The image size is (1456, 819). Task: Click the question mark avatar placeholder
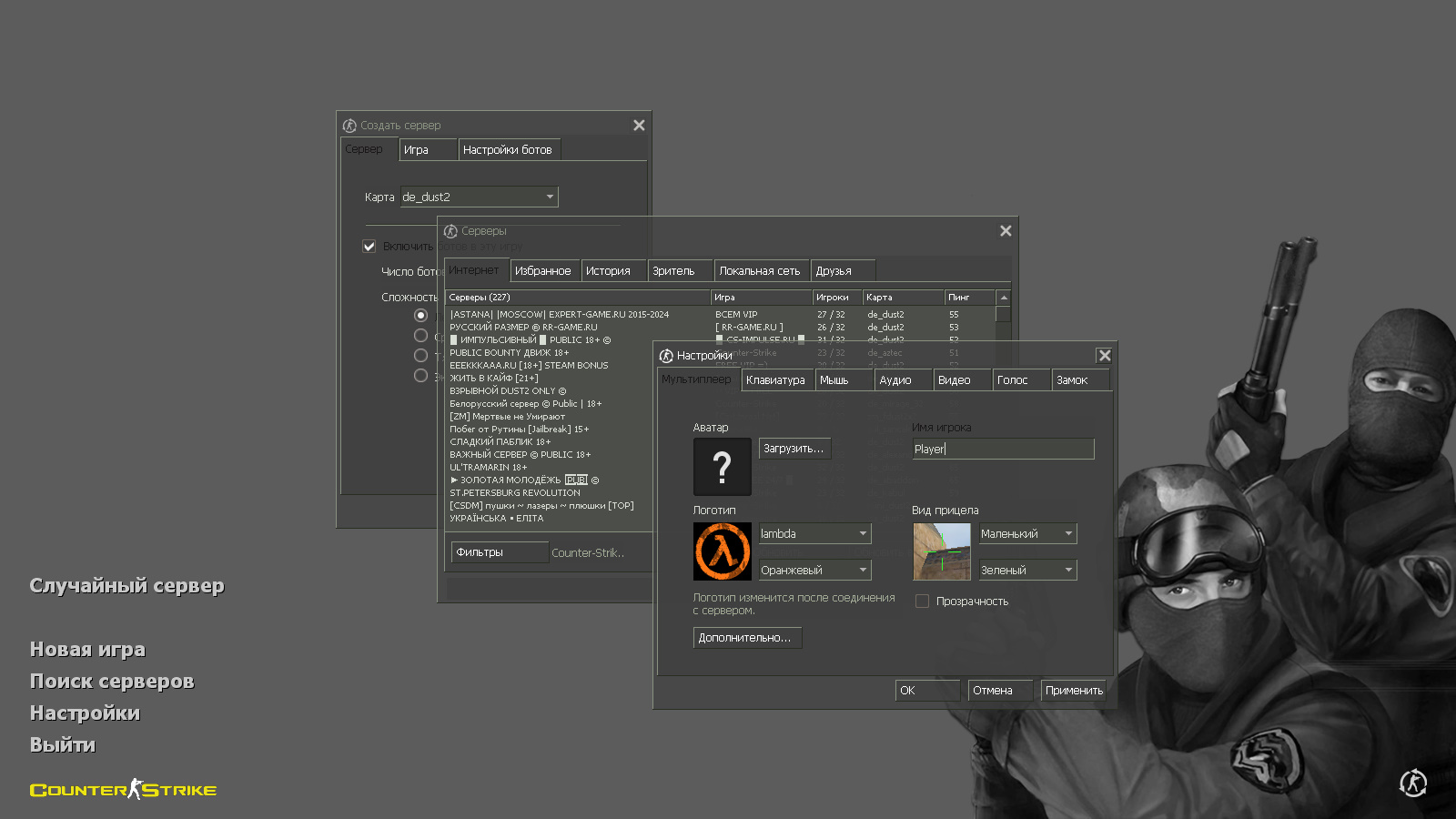723,466
